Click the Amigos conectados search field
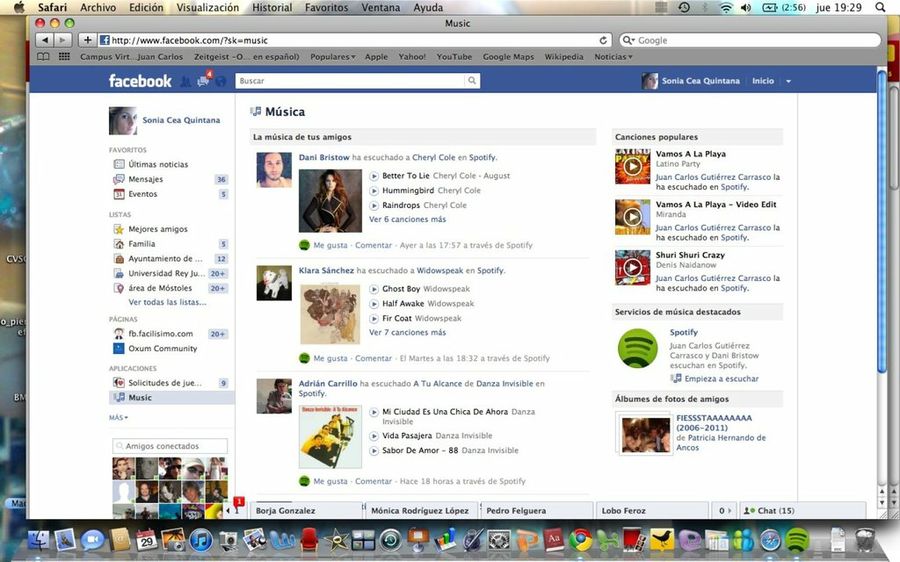 click(x=170, y=446)
